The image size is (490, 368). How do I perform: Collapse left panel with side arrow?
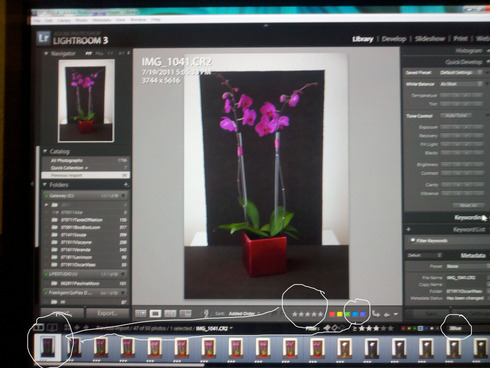click(x=32, y=184)
